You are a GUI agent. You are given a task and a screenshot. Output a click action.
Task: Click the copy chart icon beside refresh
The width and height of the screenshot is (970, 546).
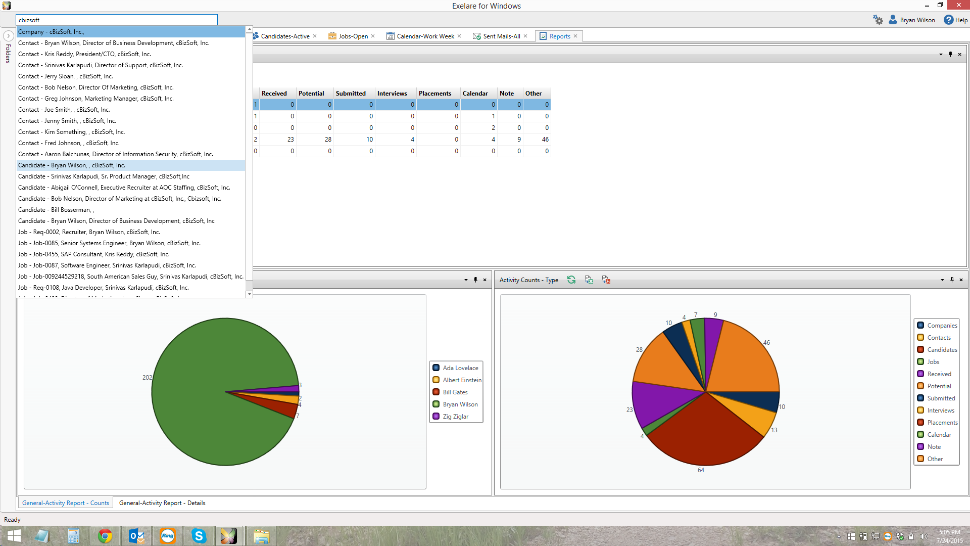pyautogui.click(x=588, y=280)
